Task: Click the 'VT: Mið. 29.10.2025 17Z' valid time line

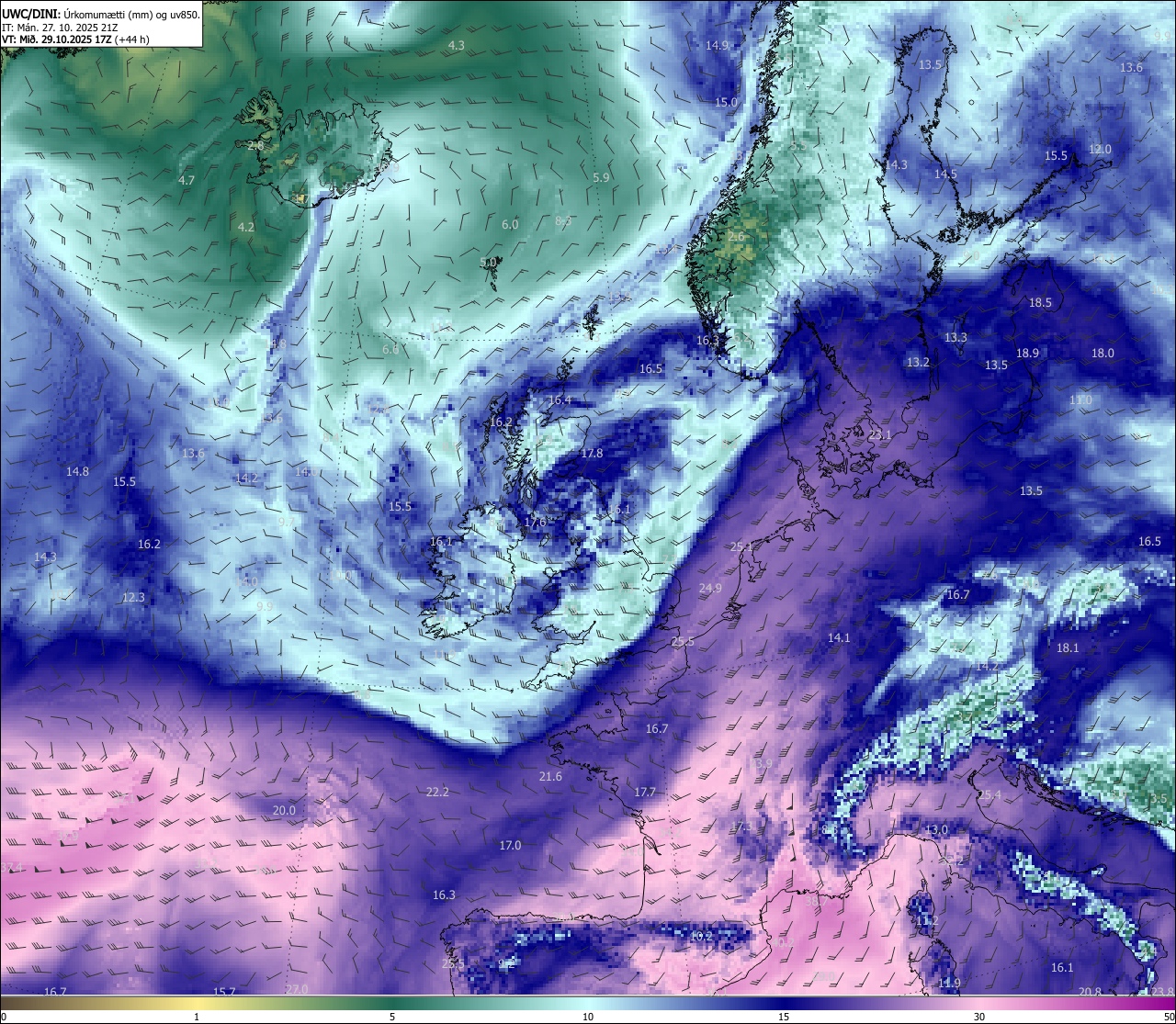Action: click(57, 39)
